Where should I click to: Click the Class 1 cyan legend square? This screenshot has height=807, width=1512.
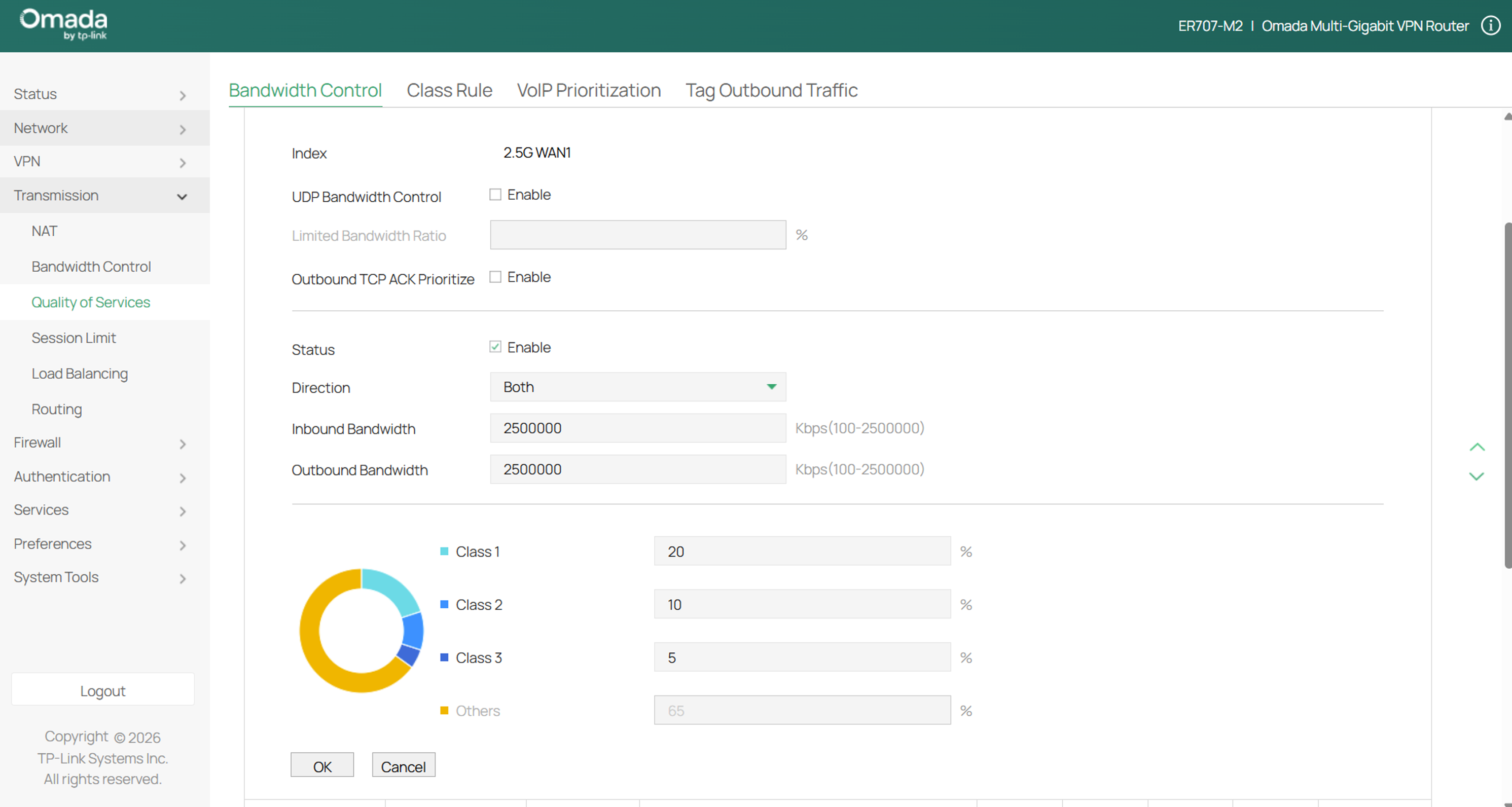click(x=444, y=551)
